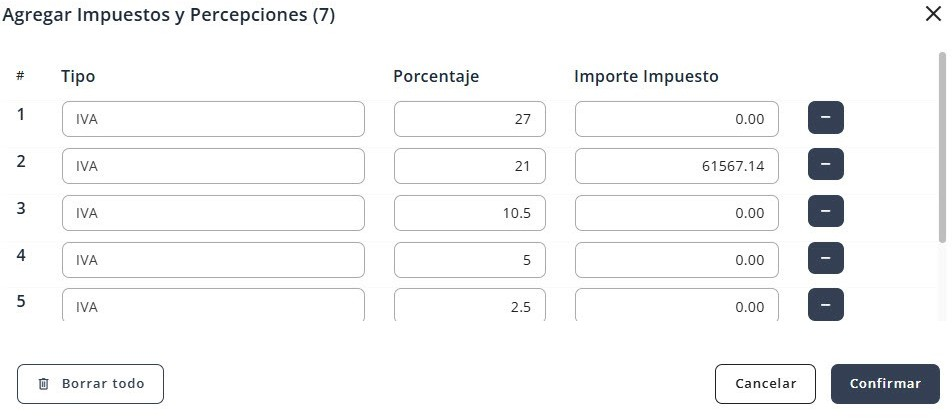
Task: Focus the Tipo field in row 2
Action: click(x=213, y=166)
